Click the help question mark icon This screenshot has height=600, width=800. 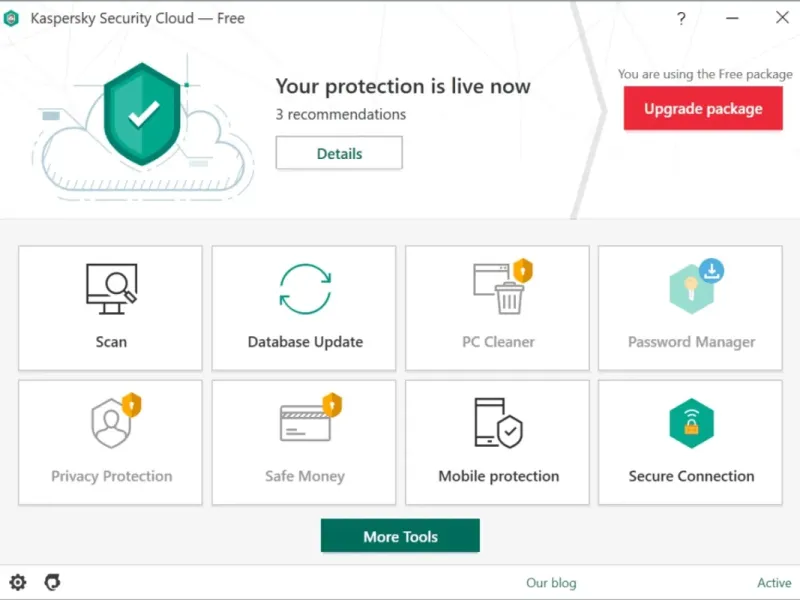click(681, 19)
